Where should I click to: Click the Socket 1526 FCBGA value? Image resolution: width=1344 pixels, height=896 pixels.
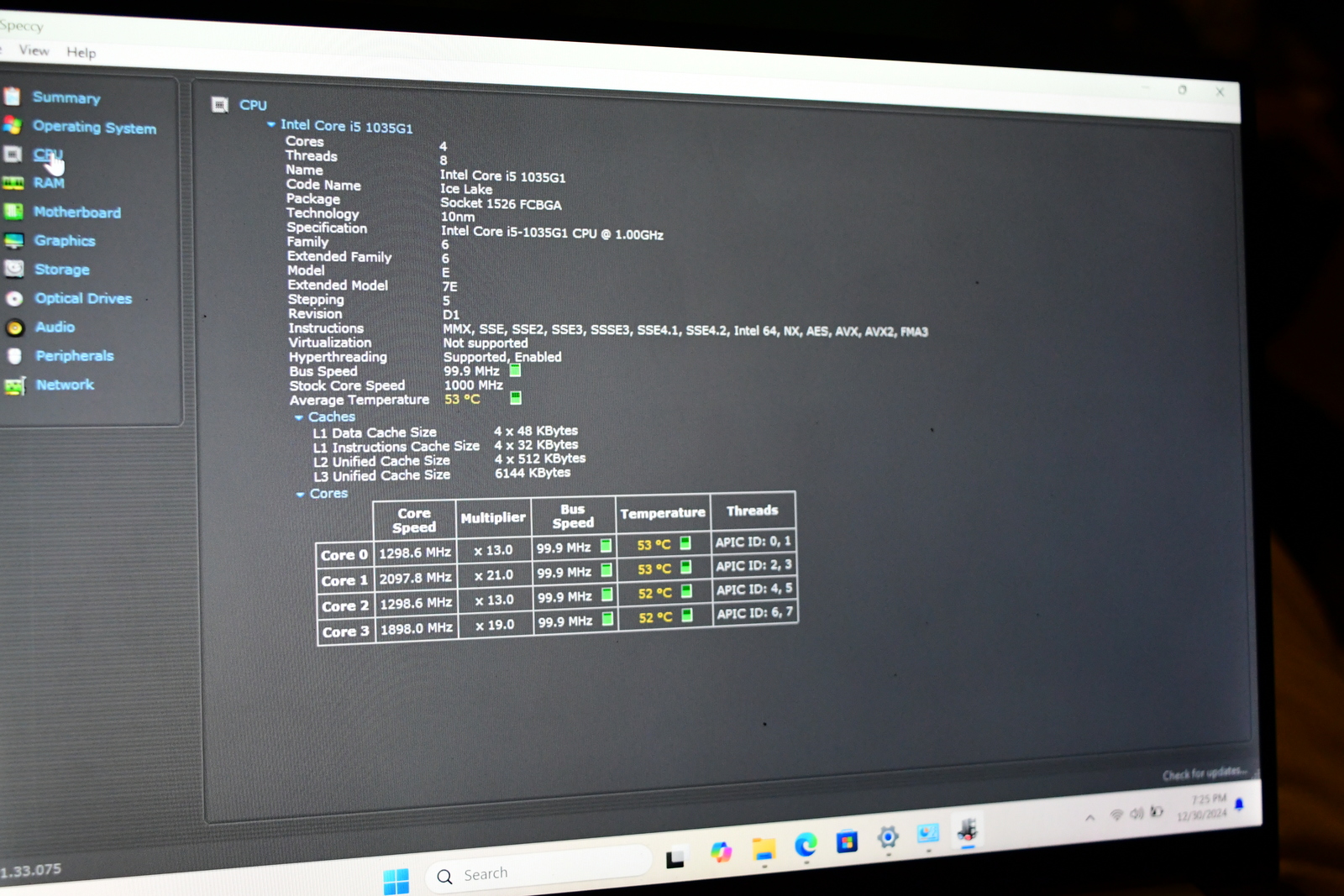tap(501, 203)
